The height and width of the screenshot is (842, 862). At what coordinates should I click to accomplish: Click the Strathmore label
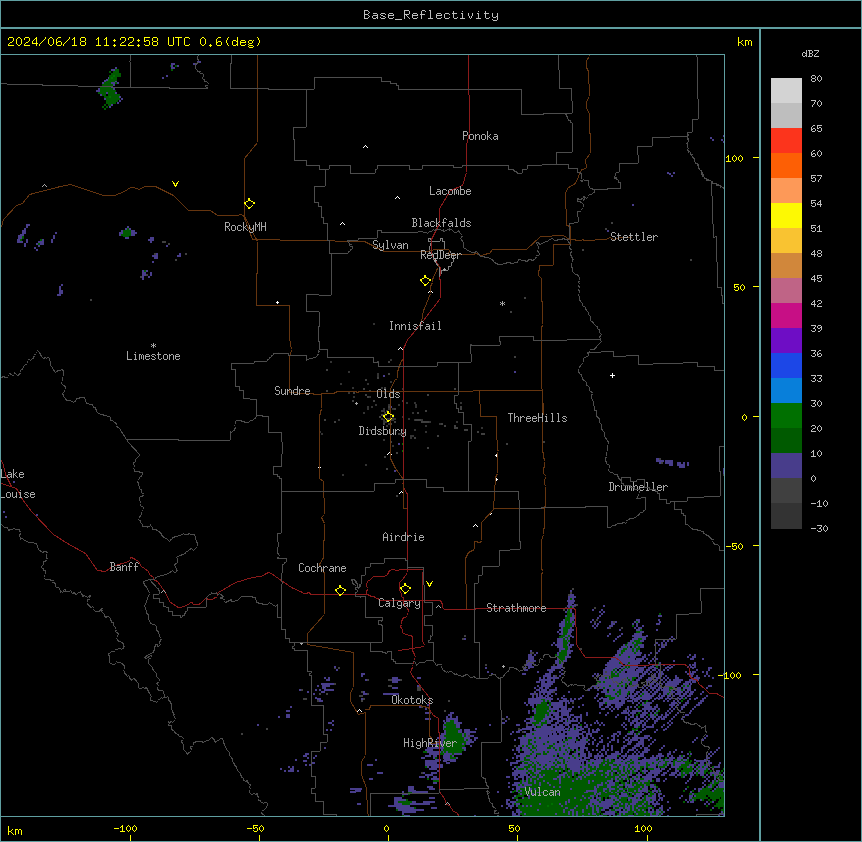click(516, 608)
